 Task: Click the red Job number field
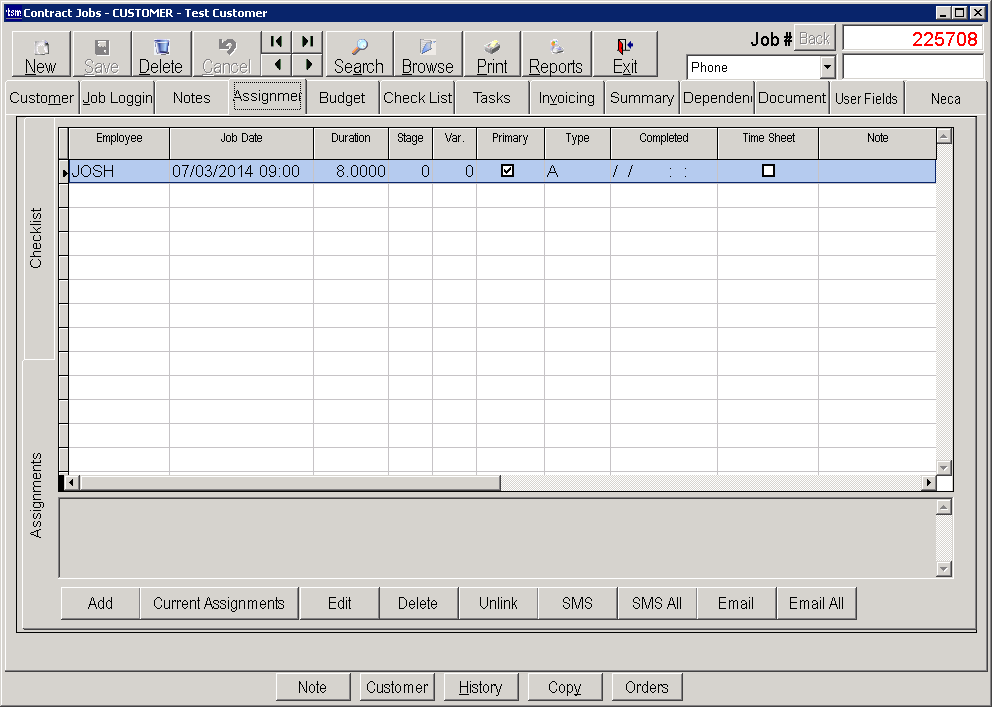point(913,39)
